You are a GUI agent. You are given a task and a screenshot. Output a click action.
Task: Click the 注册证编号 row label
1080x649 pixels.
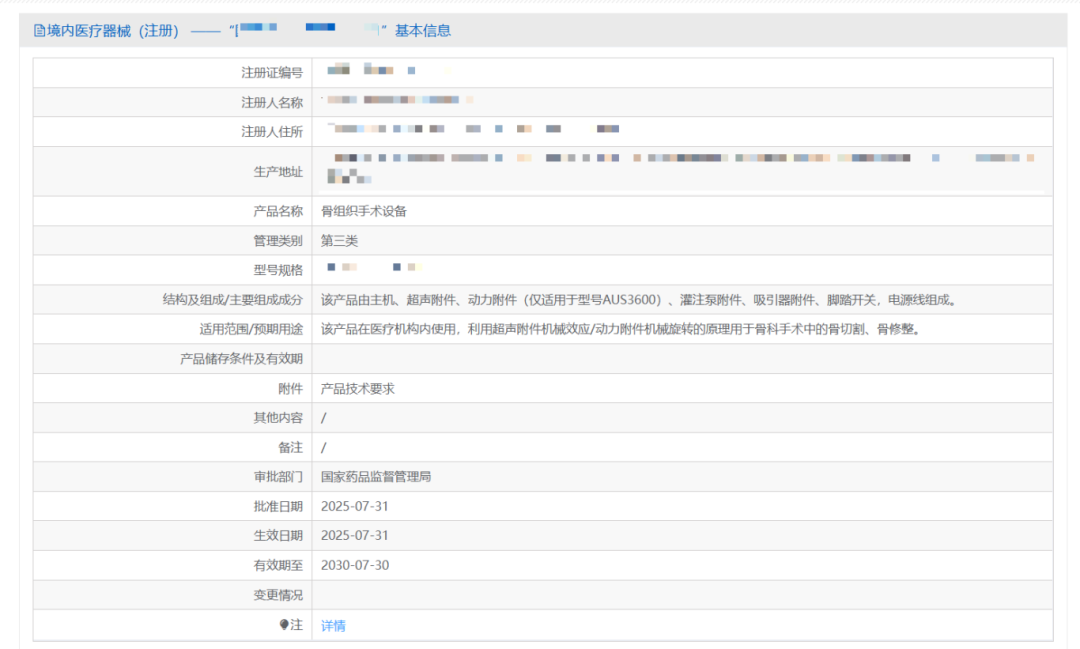coord(271,73)
